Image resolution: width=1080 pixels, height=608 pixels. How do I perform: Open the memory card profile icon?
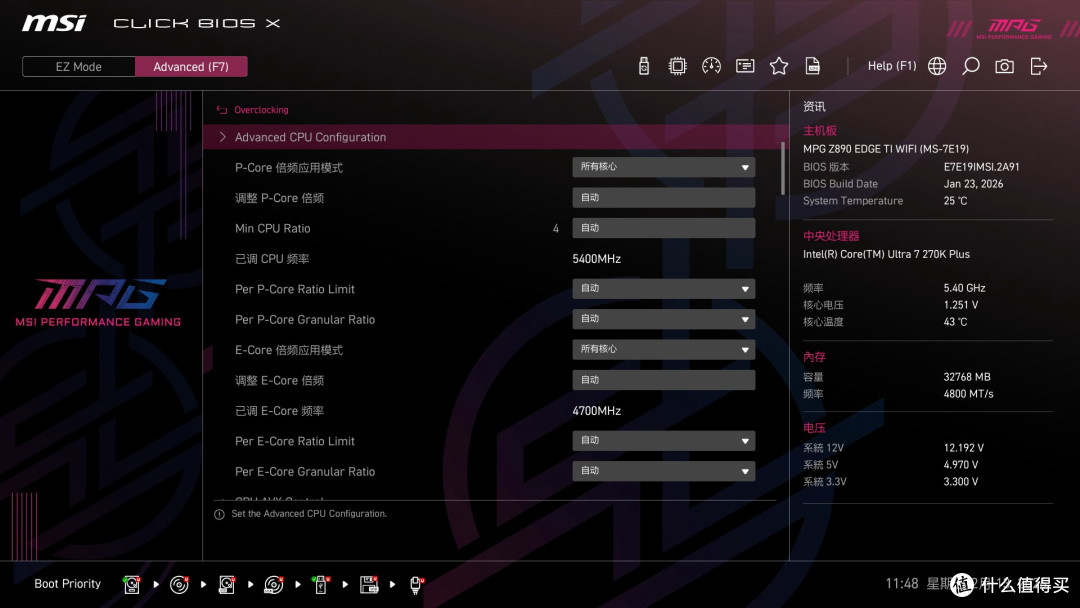[745, 66]
